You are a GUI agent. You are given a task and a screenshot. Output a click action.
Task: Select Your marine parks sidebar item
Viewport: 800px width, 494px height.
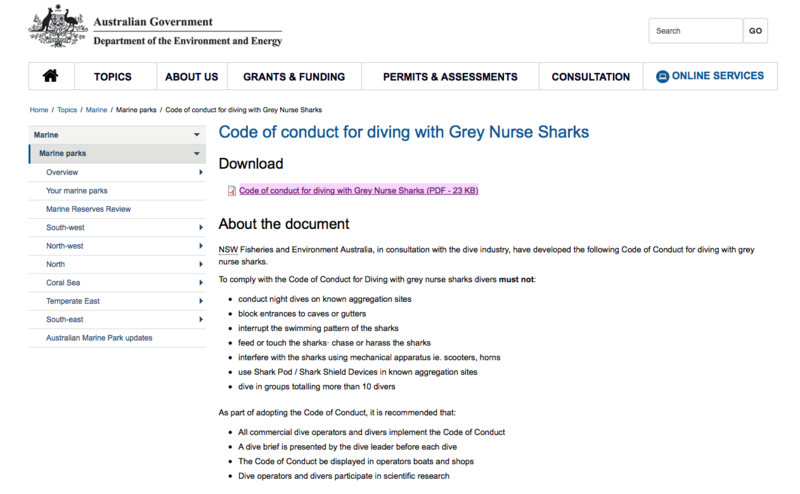click(77, 190)
